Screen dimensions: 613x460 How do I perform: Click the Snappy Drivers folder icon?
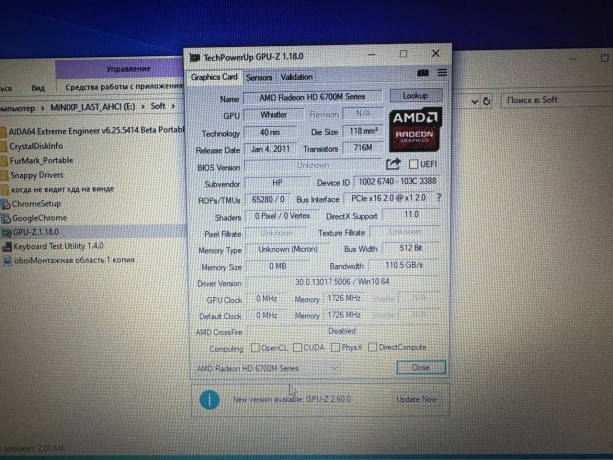4,175
